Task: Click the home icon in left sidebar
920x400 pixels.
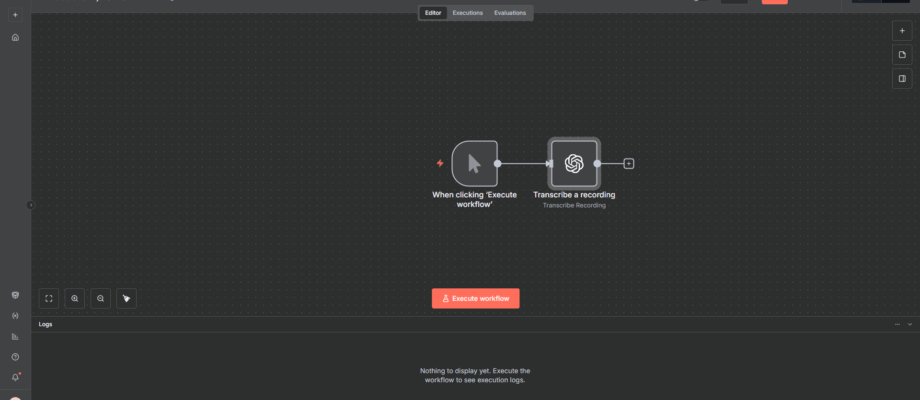Action: [15, 37]
